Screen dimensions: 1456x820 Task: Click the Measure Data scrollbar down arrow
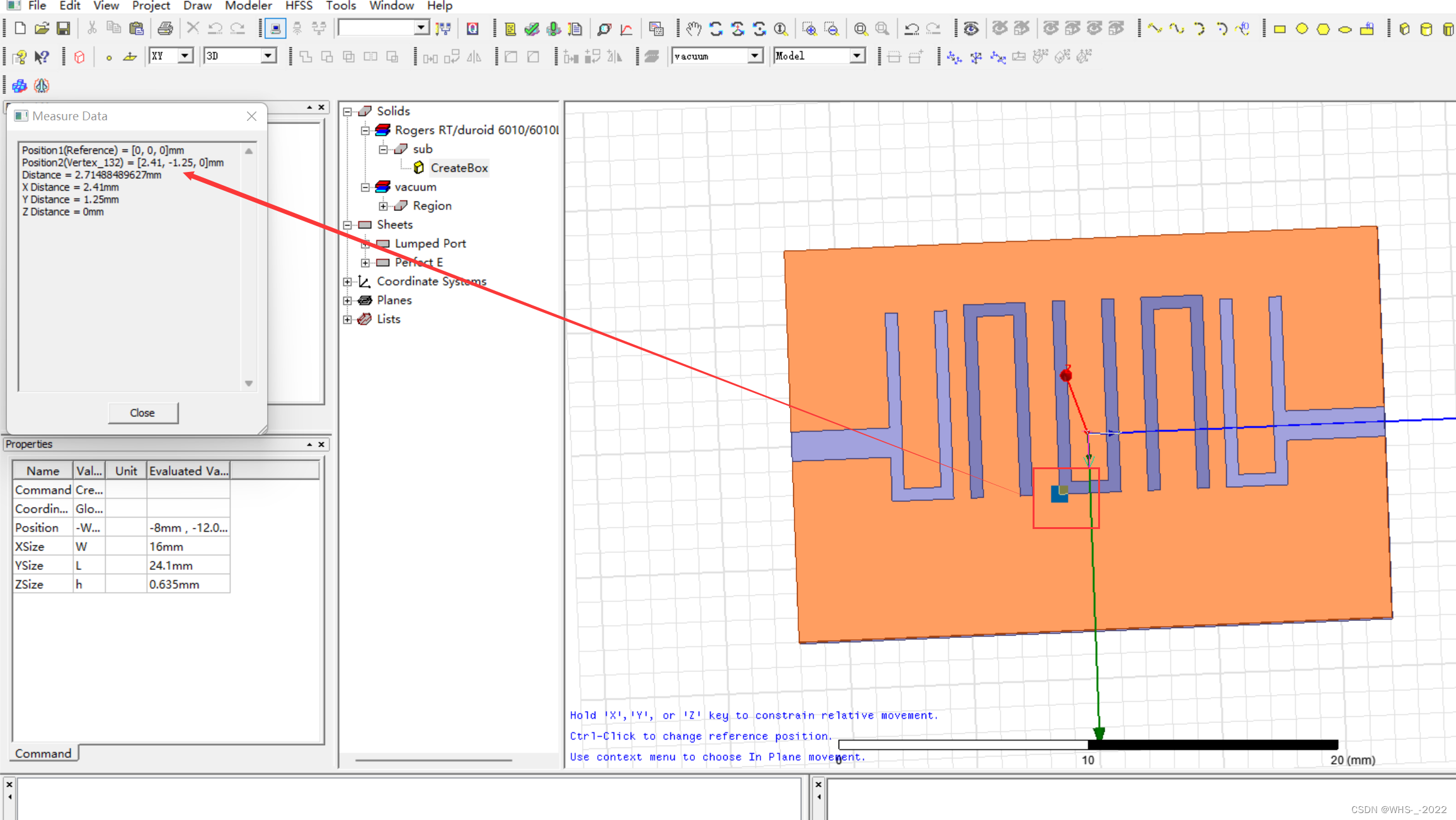click(249, 384)
